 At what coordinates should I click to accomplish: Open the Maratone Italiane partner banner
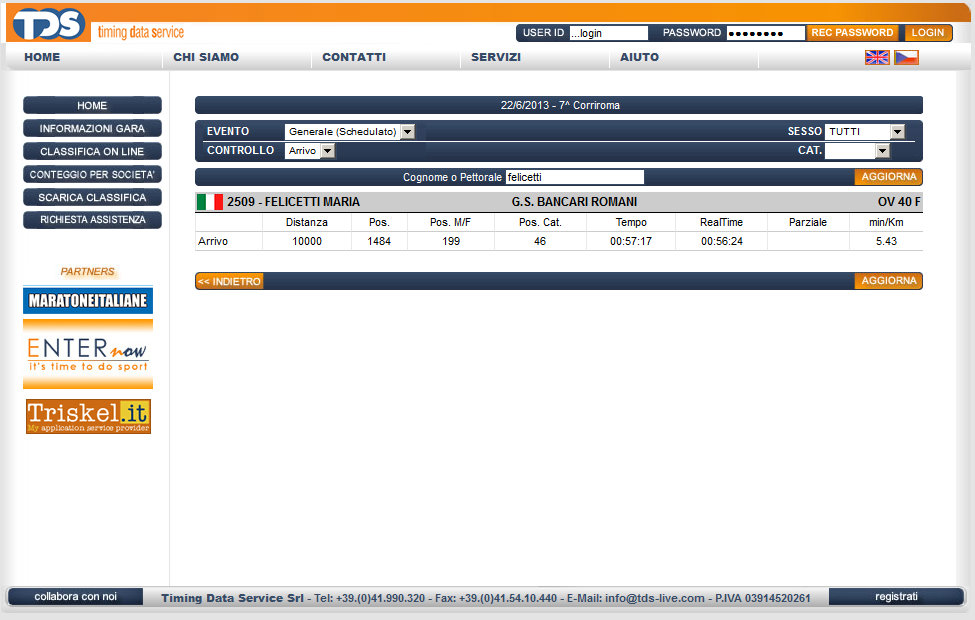click(x=88, y=300)
